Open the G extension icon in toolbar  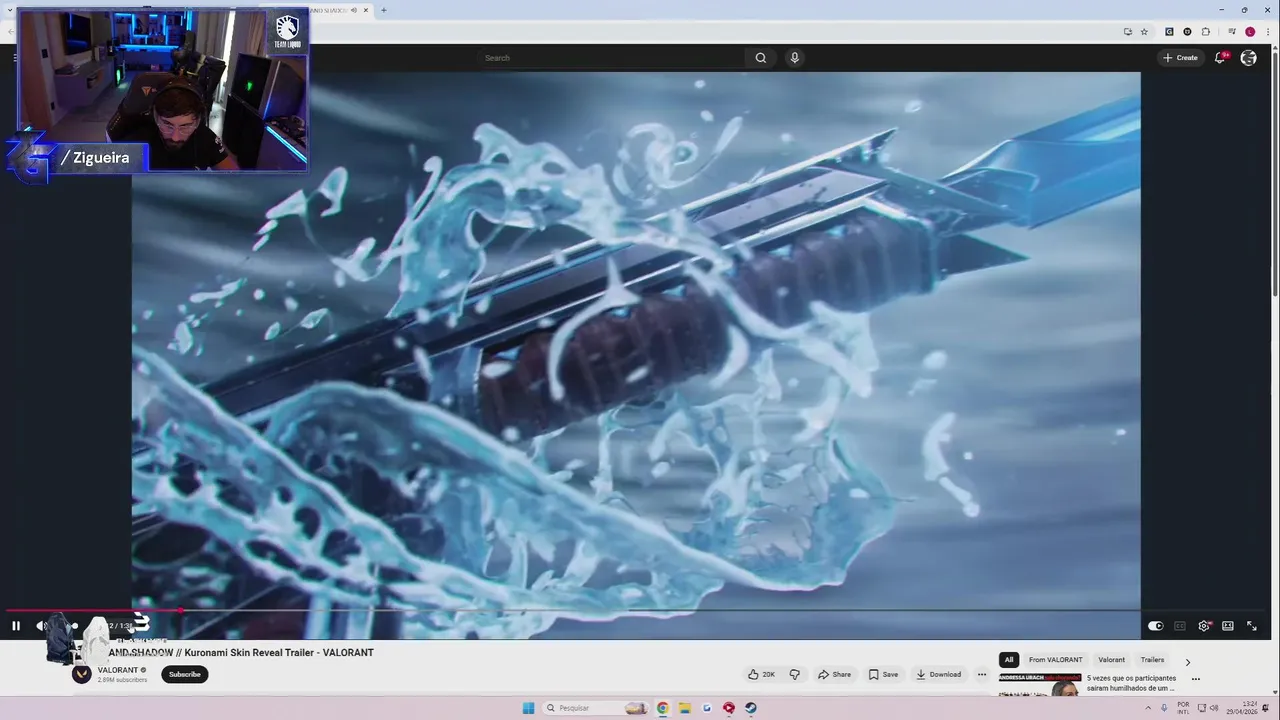[1169, 32]
